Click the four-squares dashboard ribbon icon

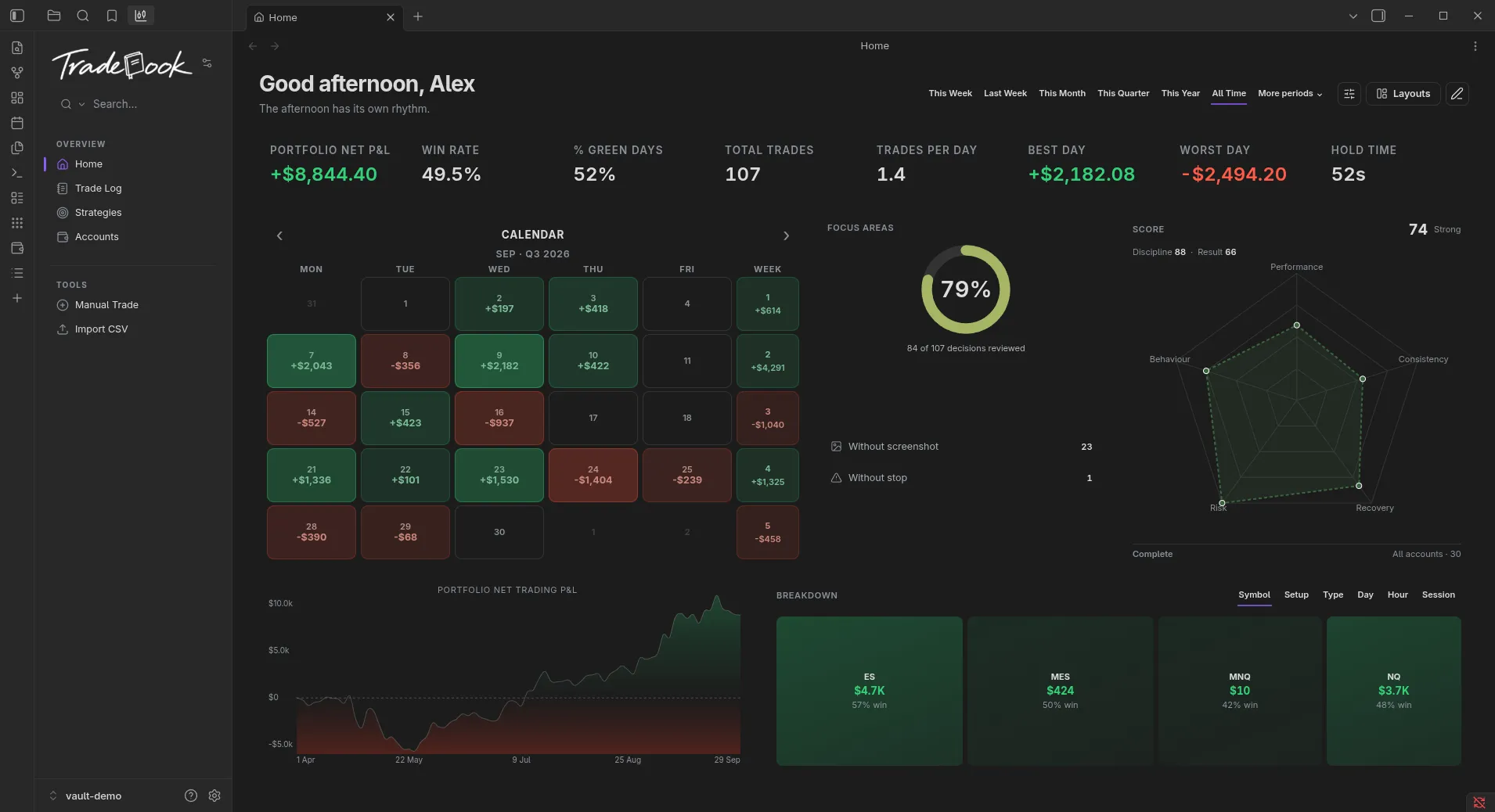[17, 98]
